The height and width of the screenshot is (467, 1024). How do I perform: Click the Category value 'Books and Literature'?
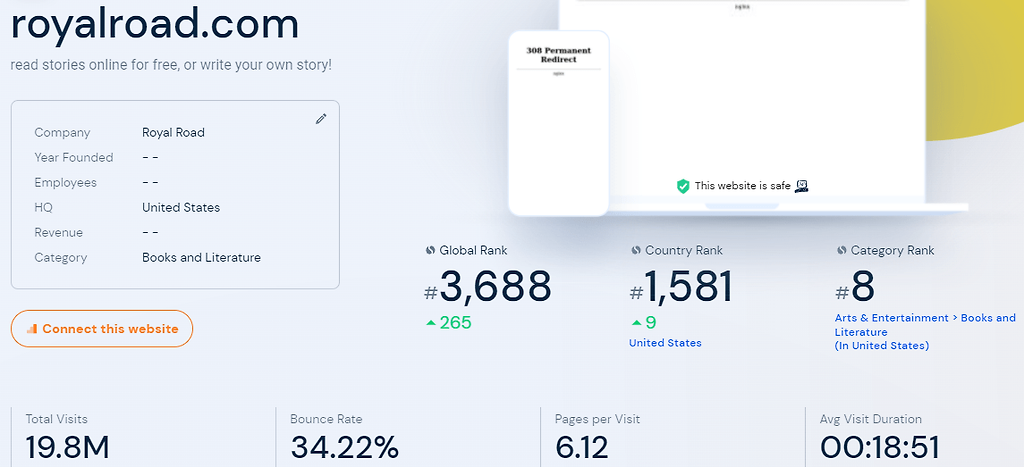pos(201,258)
